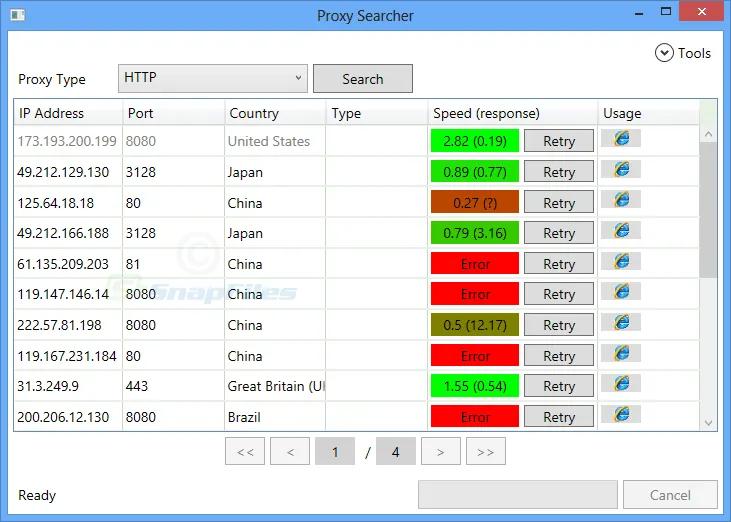The image size is (731, 522).
Task: Open IE usage icon for 31.3.249.9
Action: pyautogui.click(x=621, y=384)
